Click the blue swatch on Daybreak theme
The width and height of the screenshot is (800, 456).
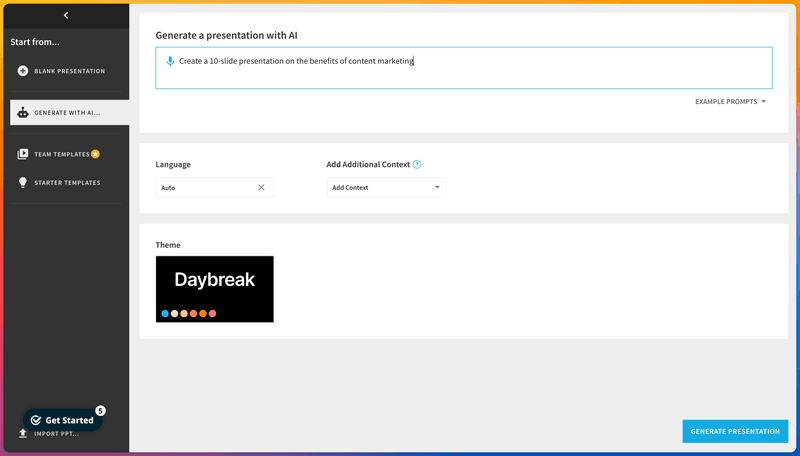165,314
